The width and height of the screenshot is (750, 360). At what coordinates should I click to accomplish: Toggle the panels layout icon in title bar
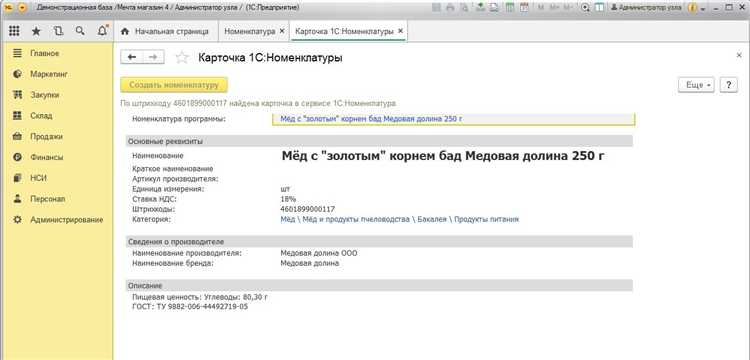(x=599, y=8)
